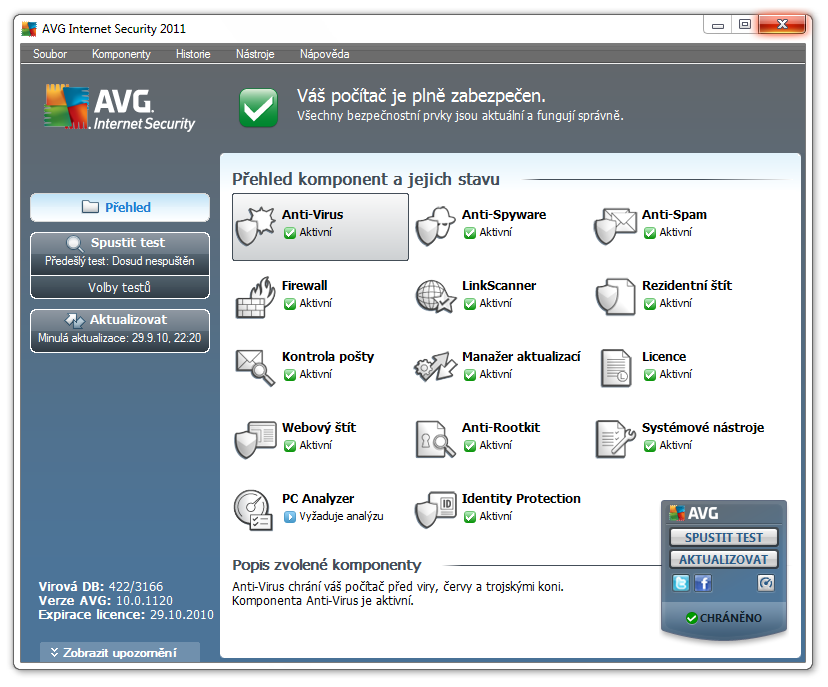Open the Anti-Spyware component icon
The image size is (828, 687).
pos(435,226)
